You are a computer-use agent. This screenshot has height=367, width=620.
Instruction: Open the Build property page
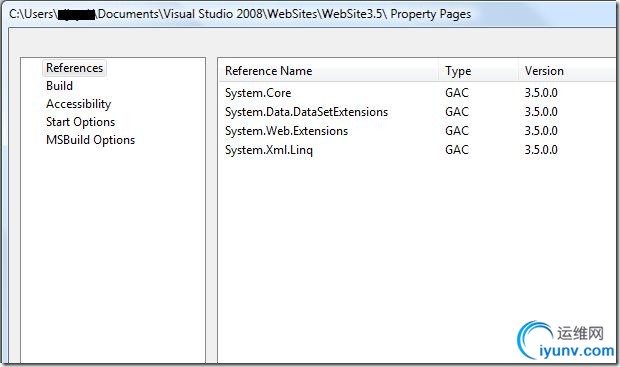59,86
